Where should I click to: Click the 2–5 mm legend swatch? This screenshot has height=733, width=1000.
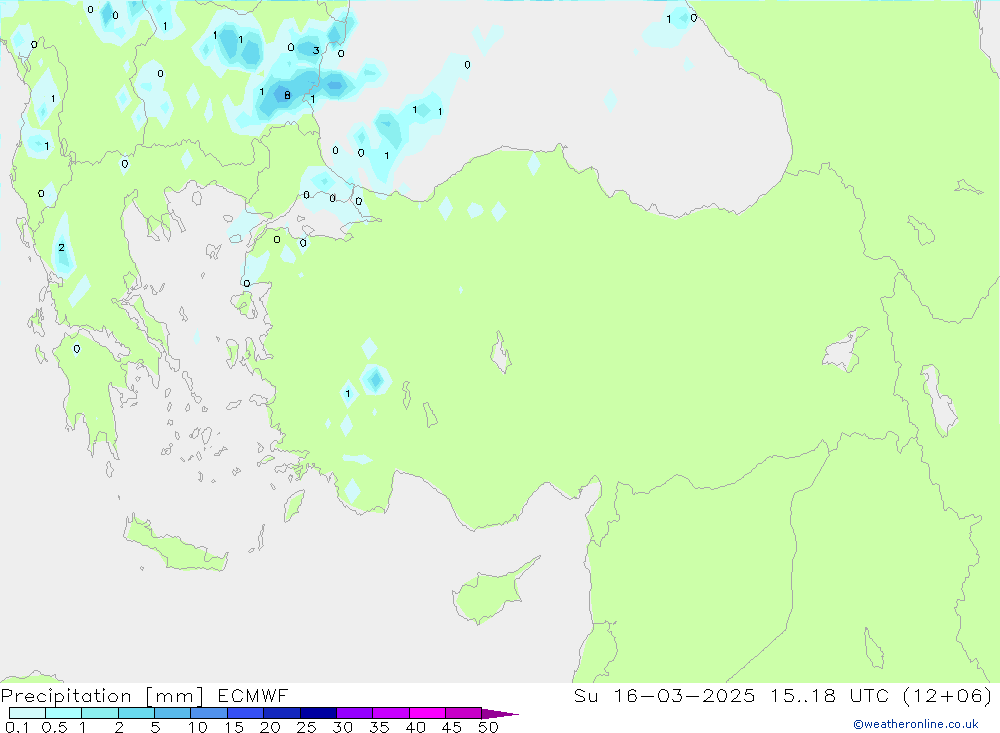pyautogui.click(x=136, y=713)
